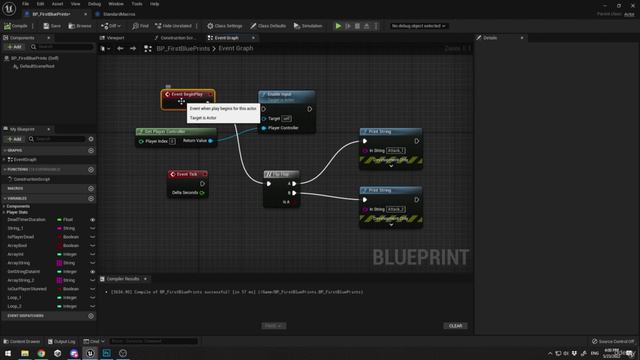This screenshot has width=640, height=360.
Task: Open Class Defaults
Action: [268, 26]
